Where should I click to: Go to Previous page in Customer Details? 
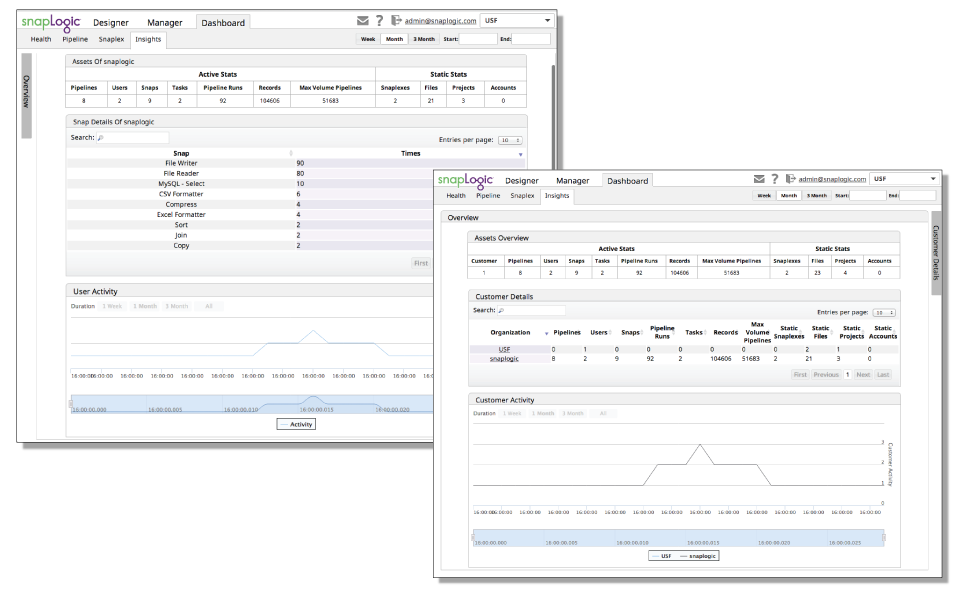826,375
